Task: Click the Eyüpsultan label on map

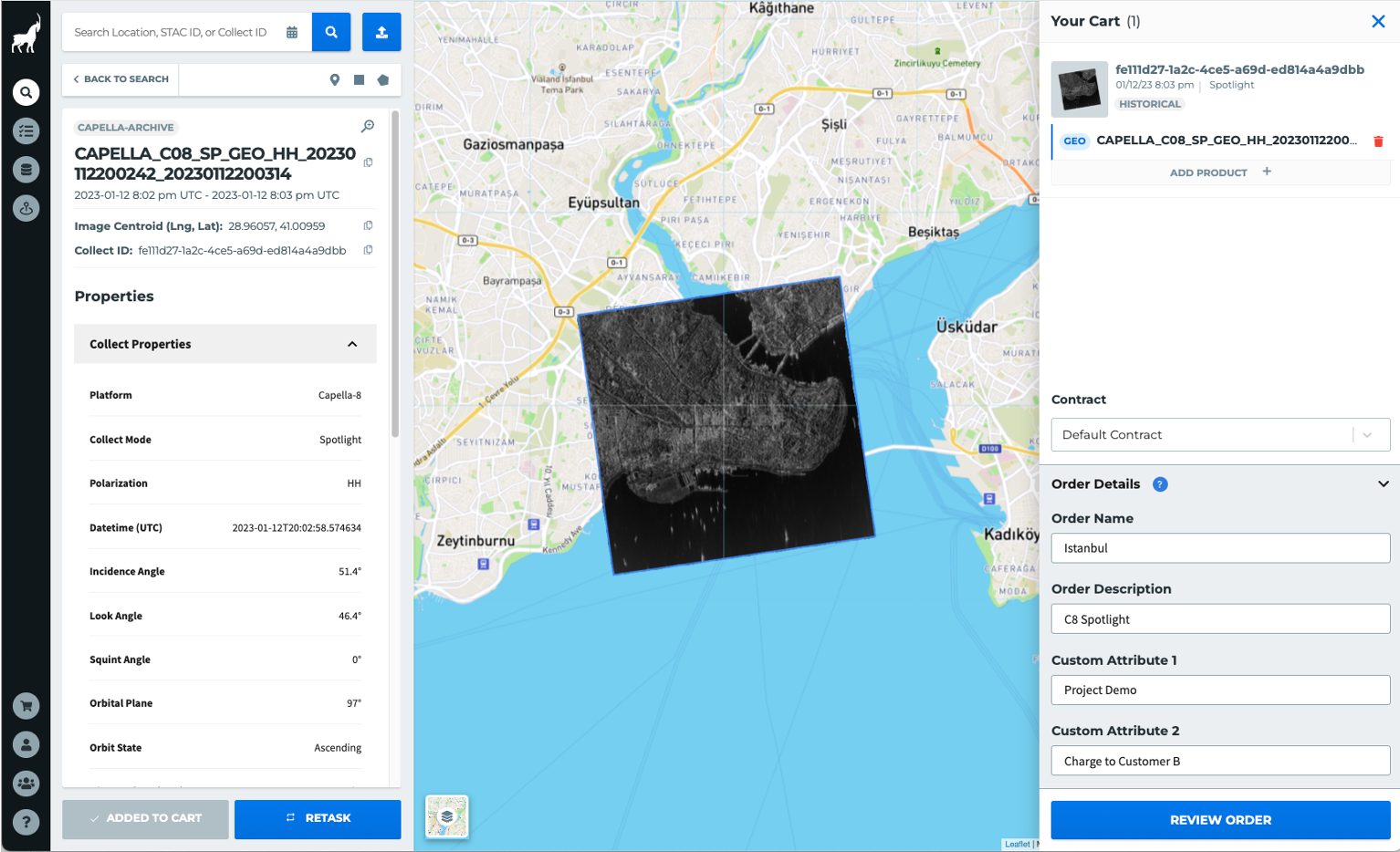Action: pos(603,203)
